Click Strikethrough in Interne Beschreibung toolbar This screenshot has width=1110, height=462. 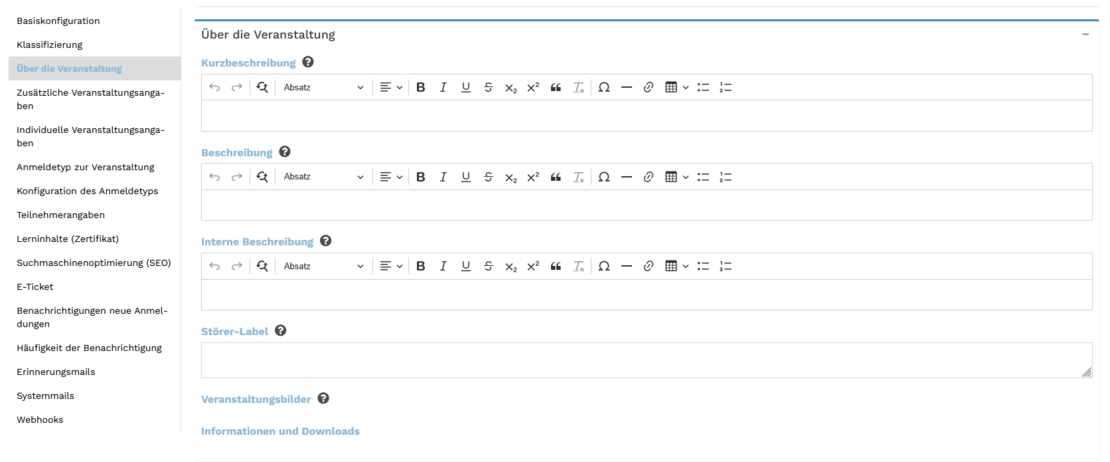pos(488,267)
